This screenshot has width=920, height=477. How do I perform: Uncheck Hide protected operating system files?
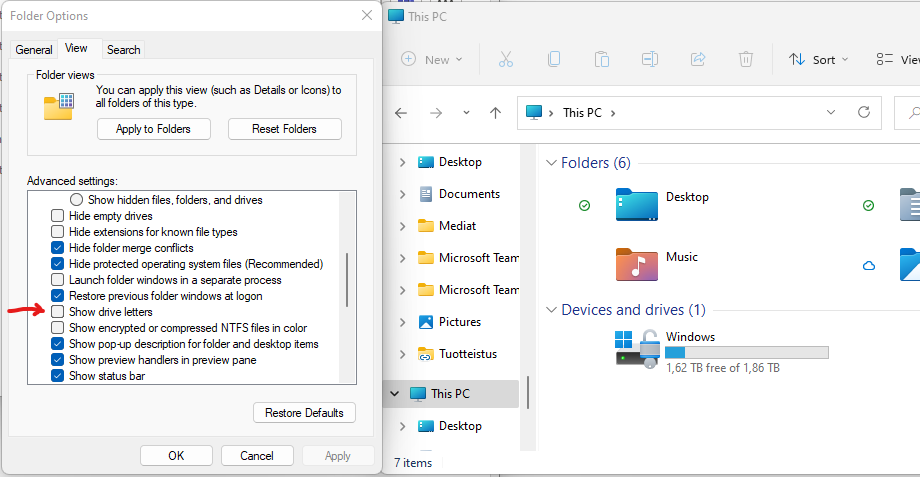pos(58,264)
